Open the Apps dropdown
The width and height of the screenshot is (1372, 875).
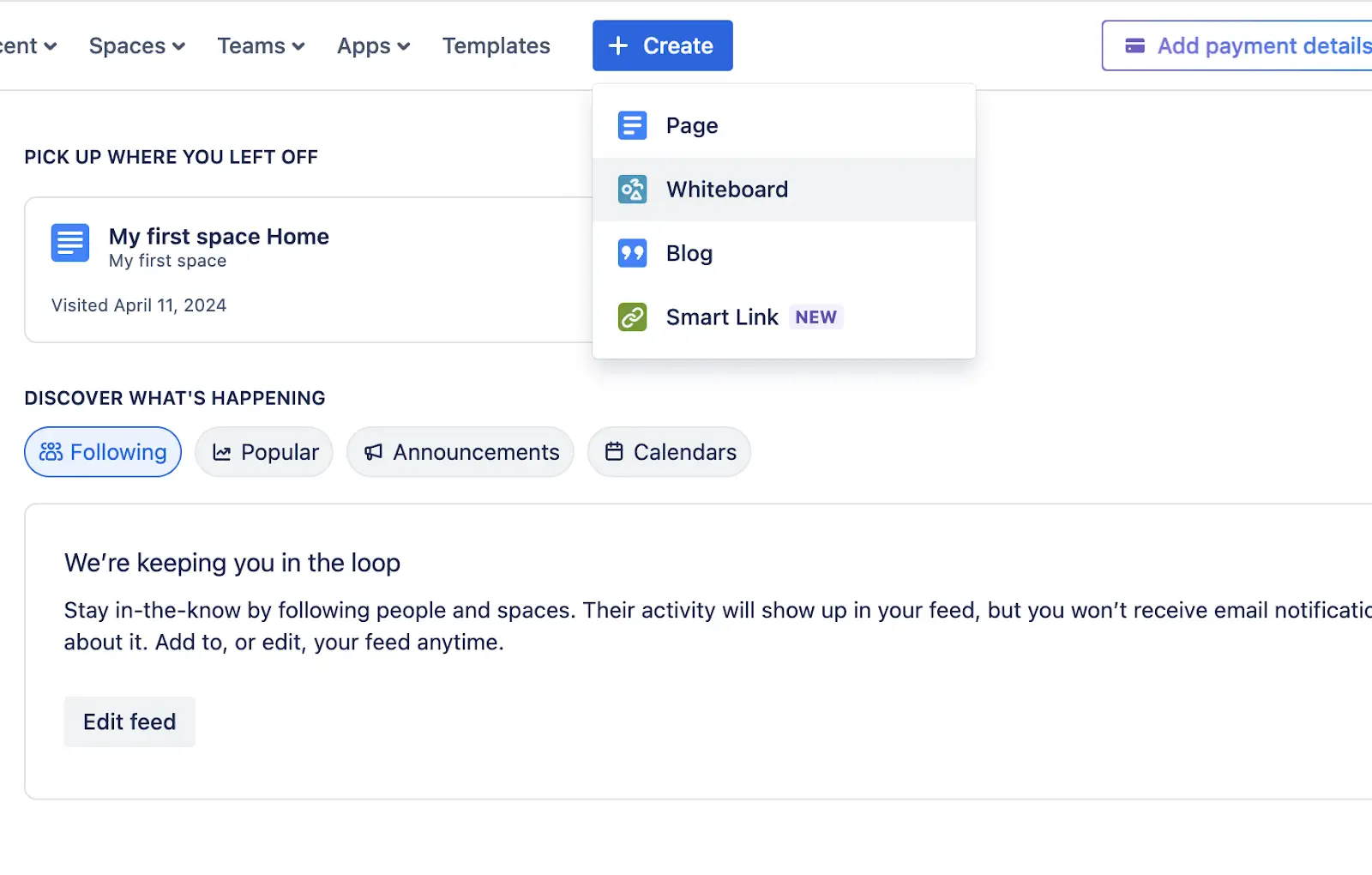point(372,45)
